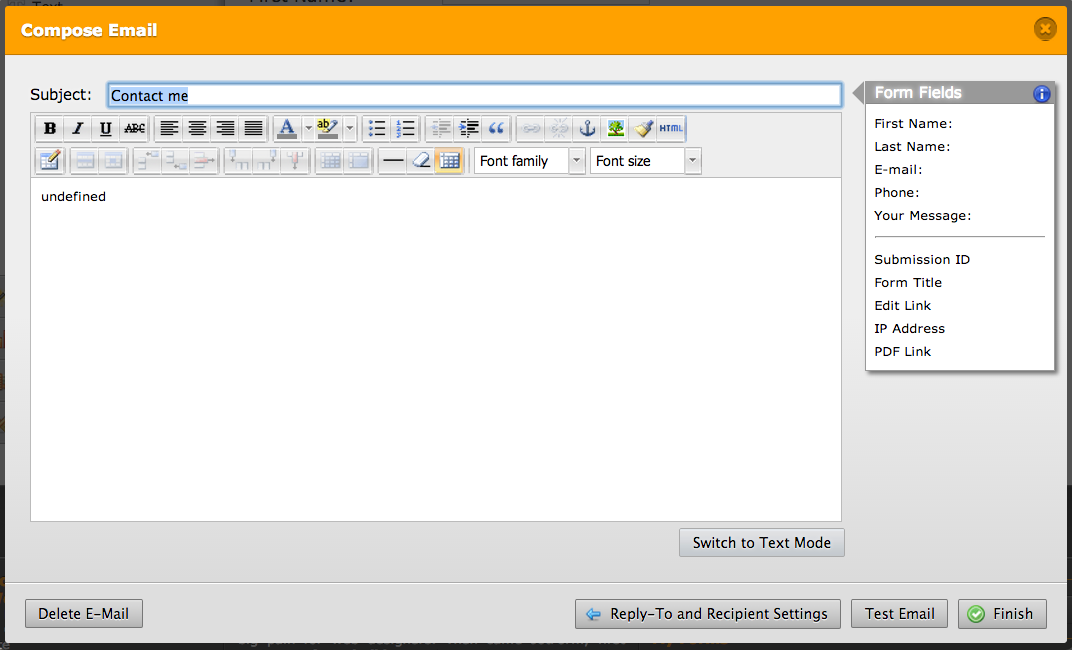
Task: Click the Subject input field
Action: [474, 95]
